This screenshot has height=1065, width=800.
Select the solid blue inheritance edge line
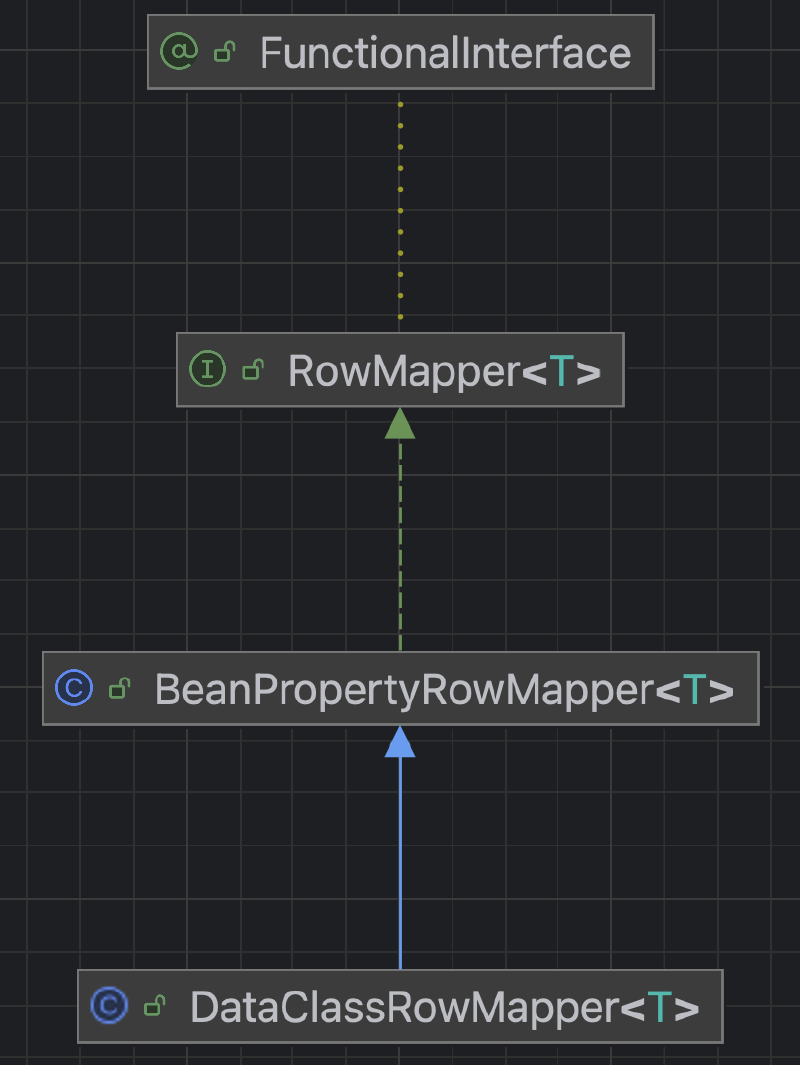tap(400, 863)
